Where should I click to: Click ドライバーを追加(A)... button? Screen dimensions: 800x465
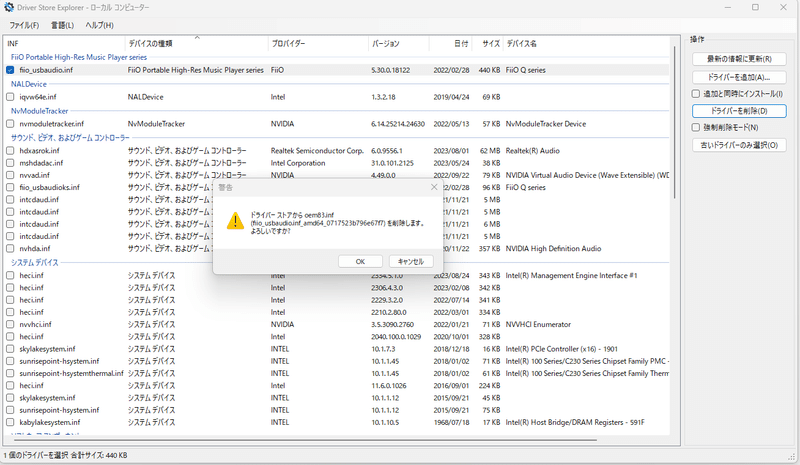click(739, 77)
